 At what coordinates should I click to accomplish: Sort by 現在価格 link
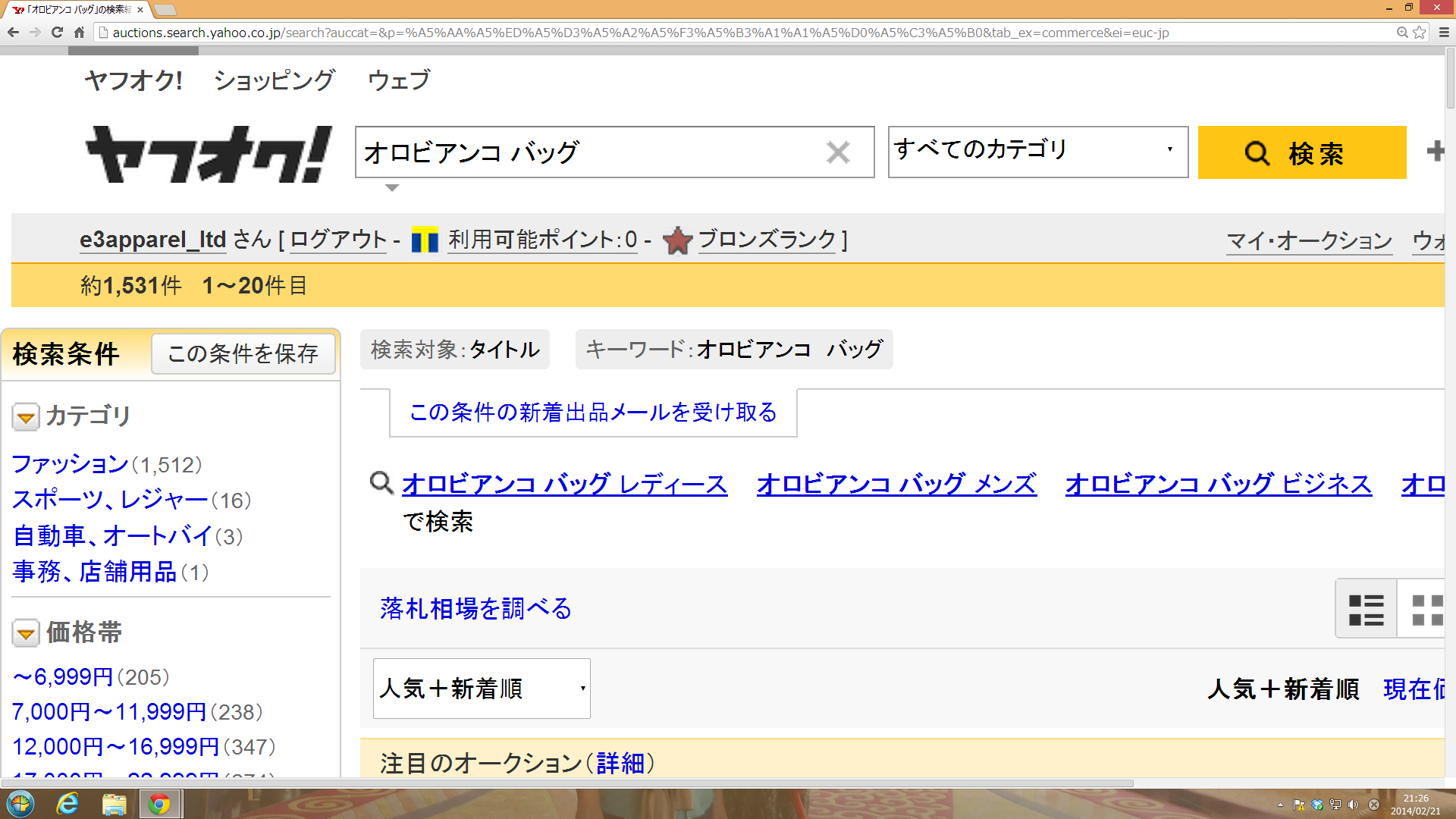[1414, 689]
